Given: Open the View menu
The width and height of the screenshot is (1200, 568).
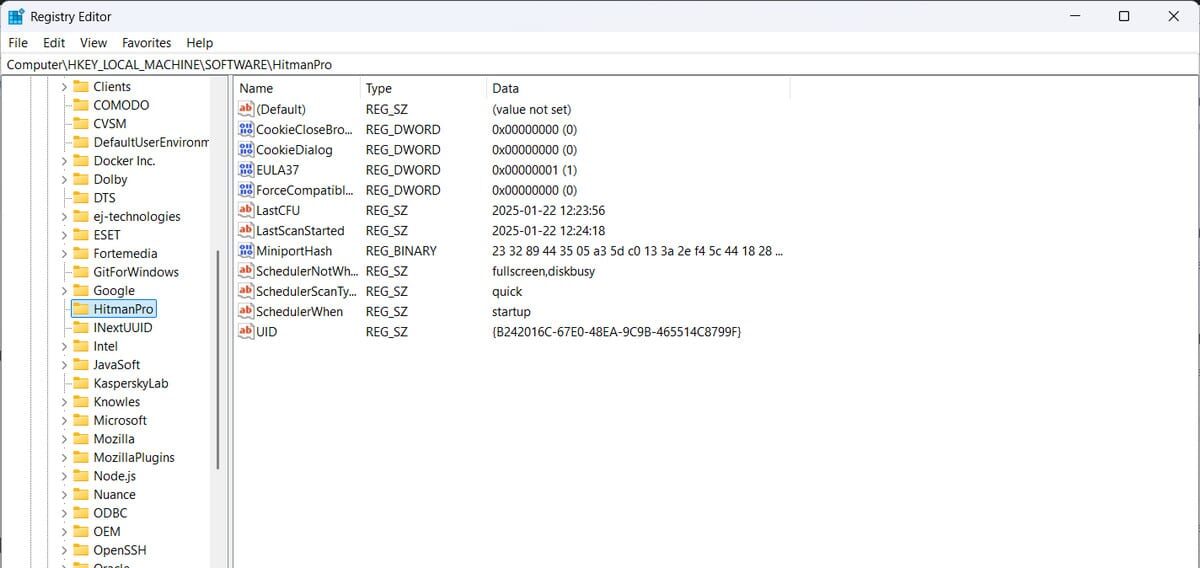Looking at the screenshot, I should click(x=93, y=43).
